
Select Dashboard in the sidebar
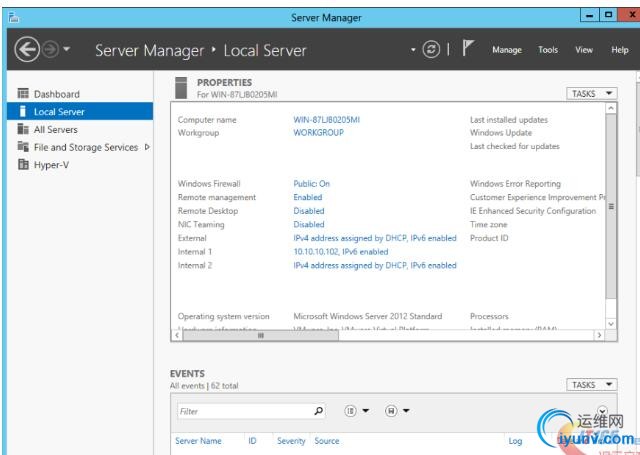coord(56,94)
